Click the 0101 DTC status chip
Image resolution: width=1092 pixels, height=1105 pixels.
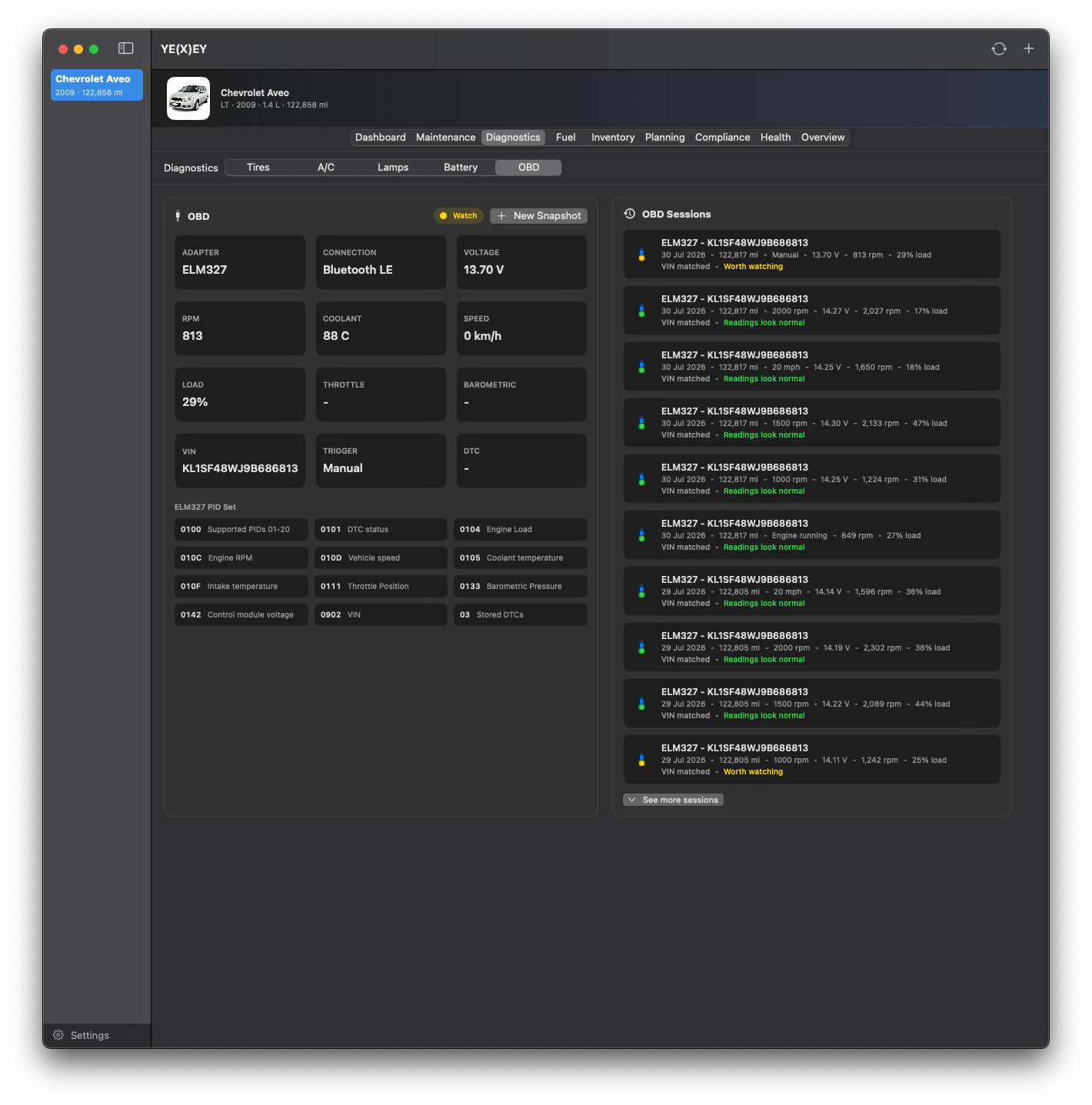point(381,529)
